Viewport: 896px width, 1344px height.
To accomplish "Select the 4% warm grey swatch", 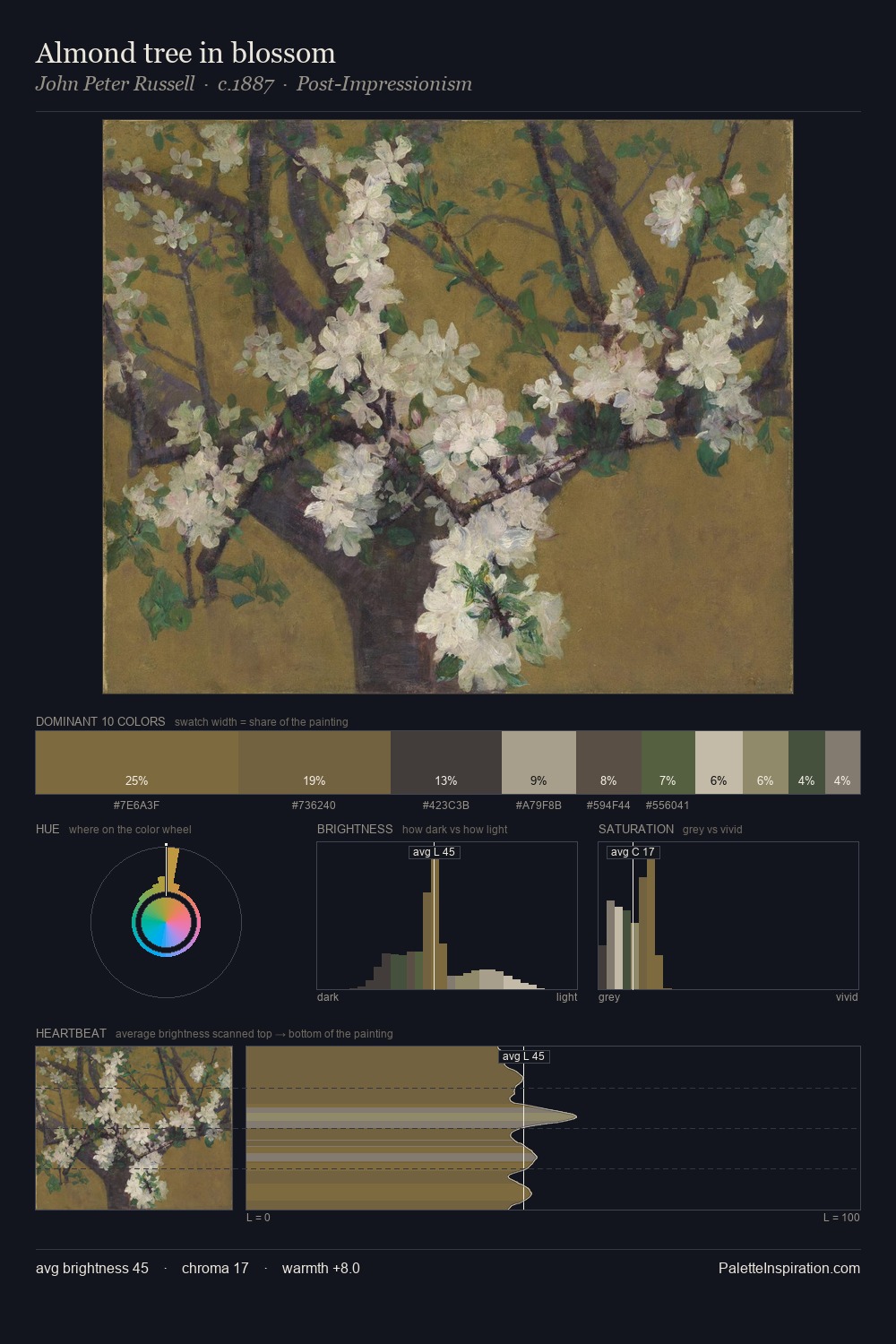I will tap(842, 762).
